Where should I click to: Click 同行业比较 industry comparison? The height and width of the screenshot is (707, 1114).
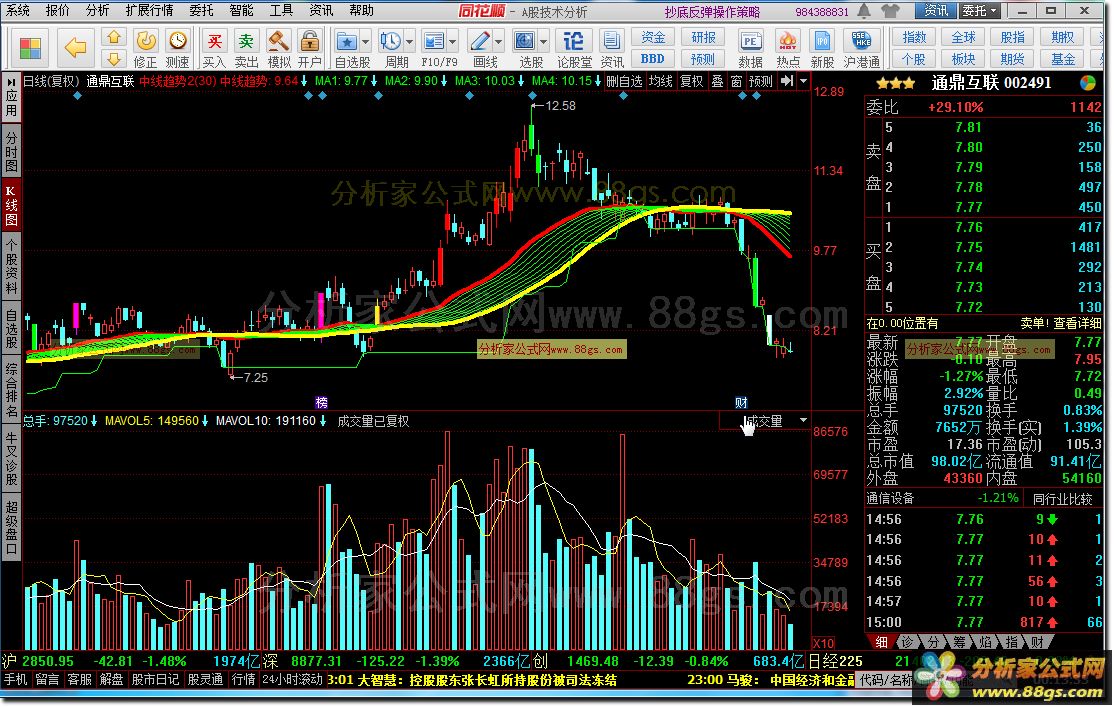click(x=1062, y=499)
